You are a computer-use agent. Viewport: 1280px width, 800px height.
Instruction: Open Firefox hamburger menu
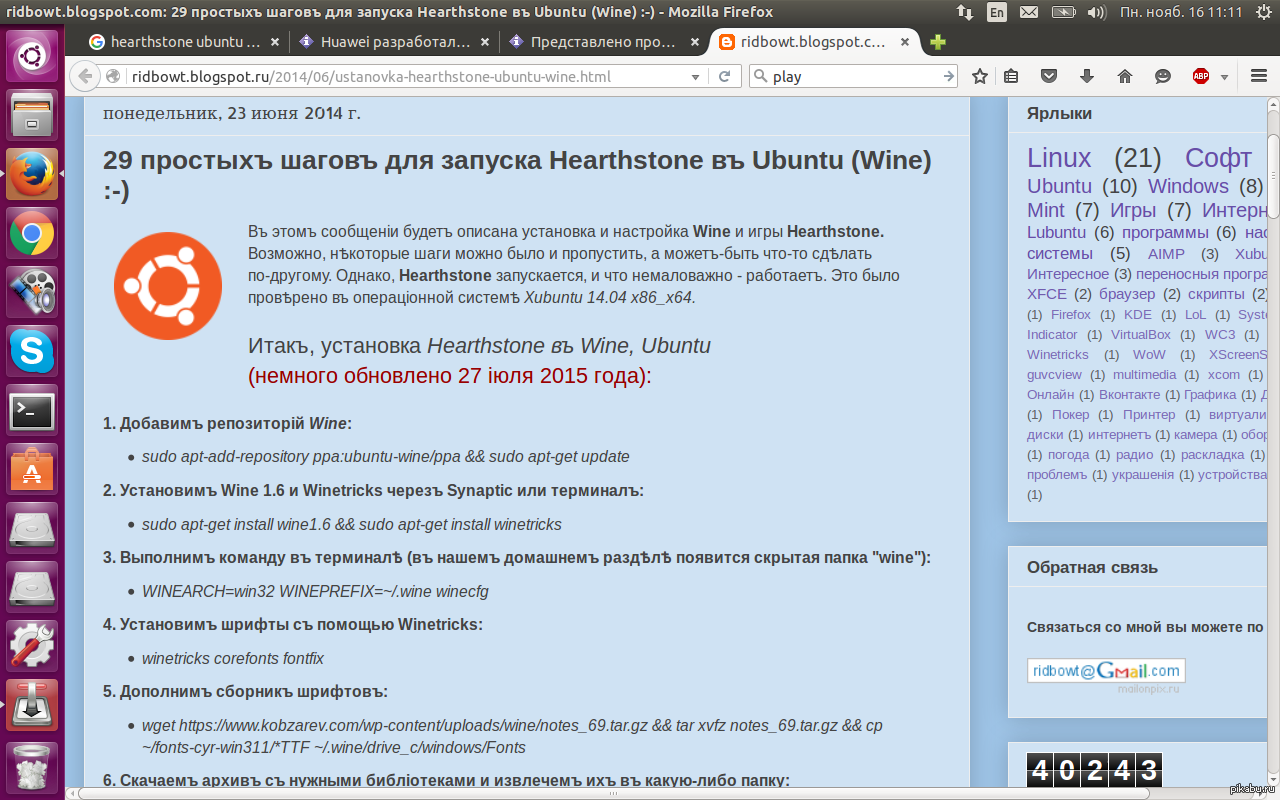point(1259,77)
